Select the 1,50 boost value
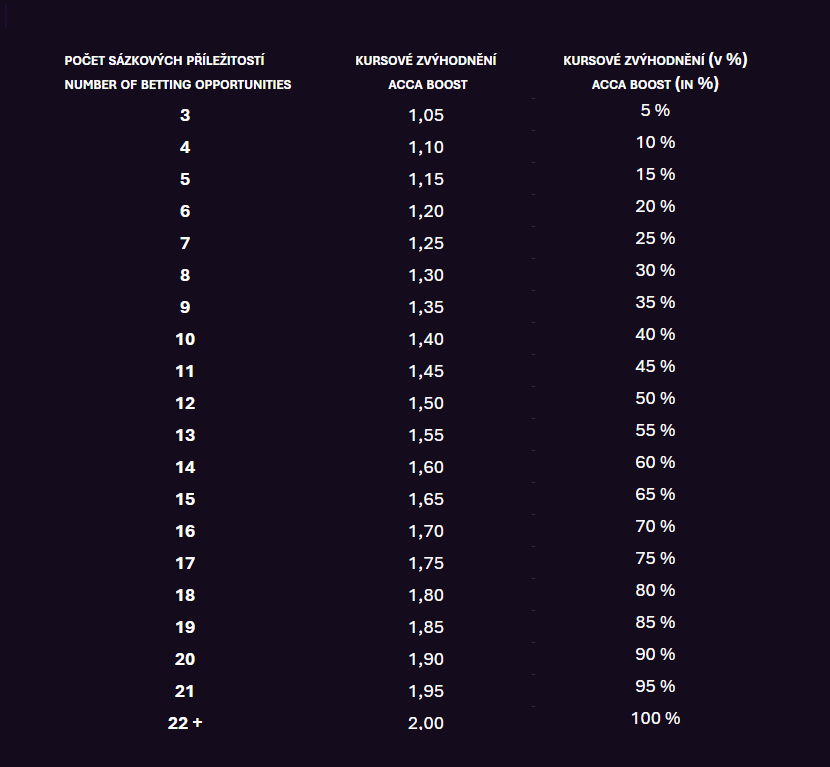This screenshot has height=767, width=830. (x=426, y=403)
